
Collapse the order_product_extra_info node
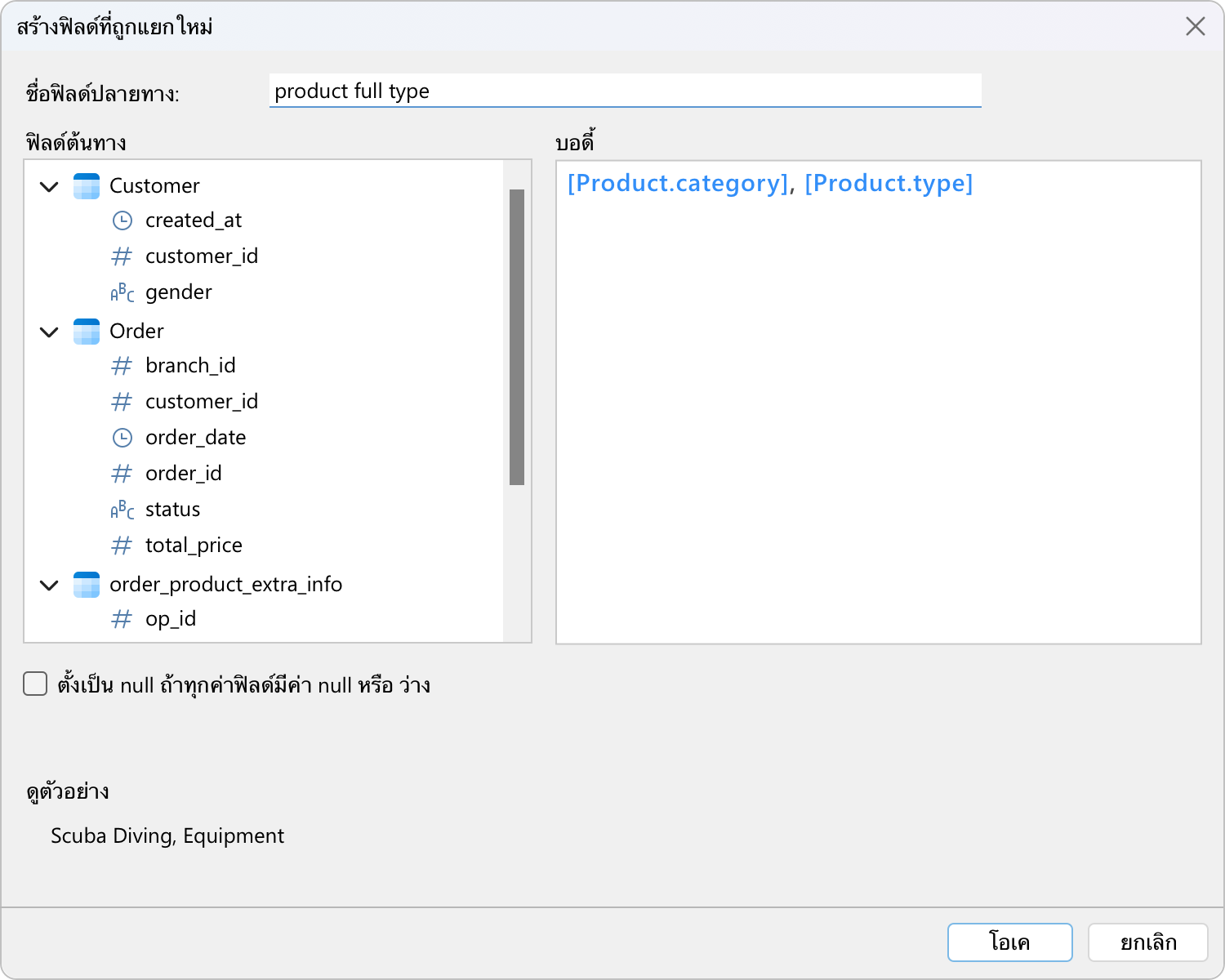(x=50, y=585)
